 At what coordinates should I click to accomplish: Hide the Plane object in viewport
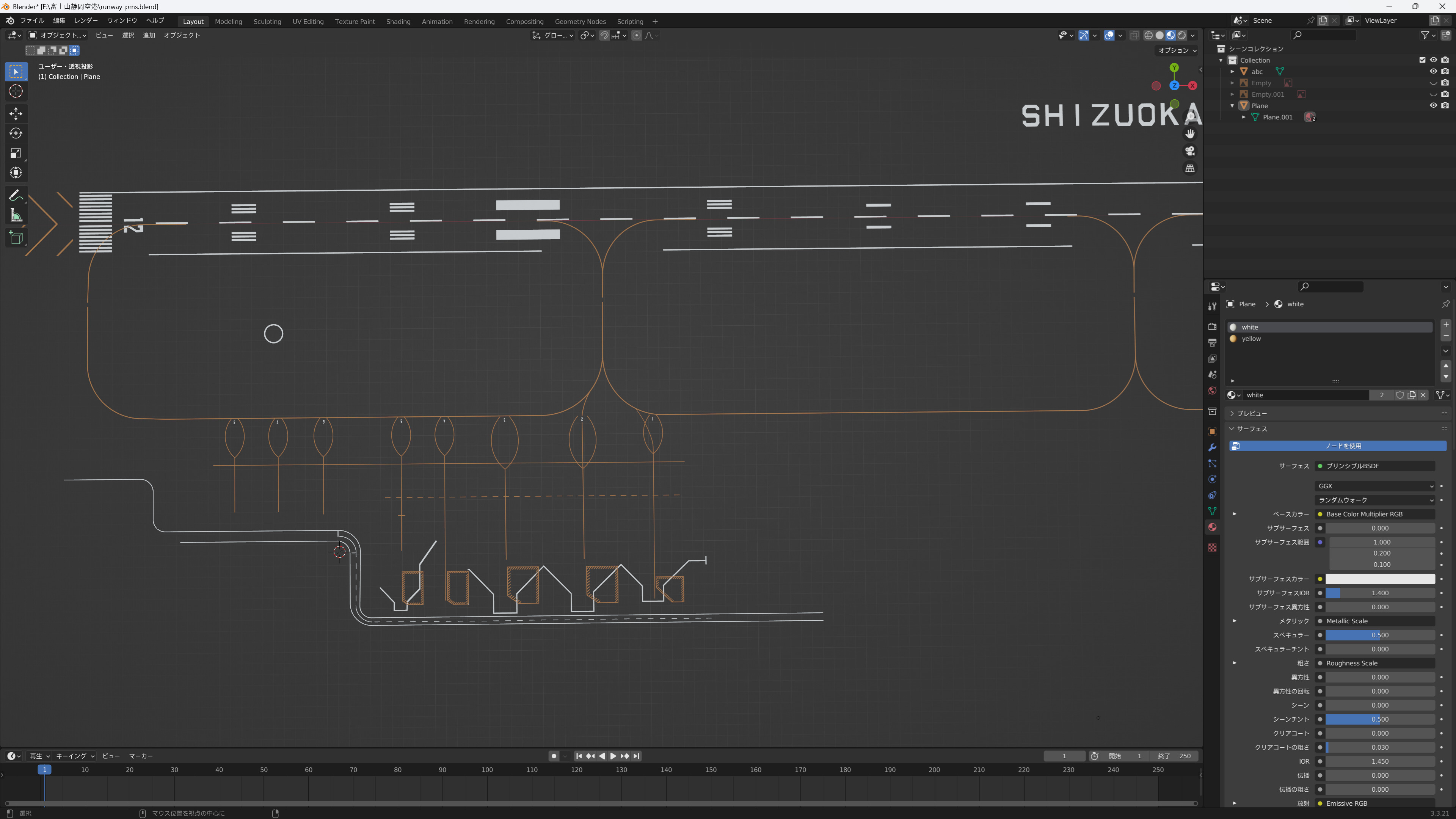coord(1433,106)
